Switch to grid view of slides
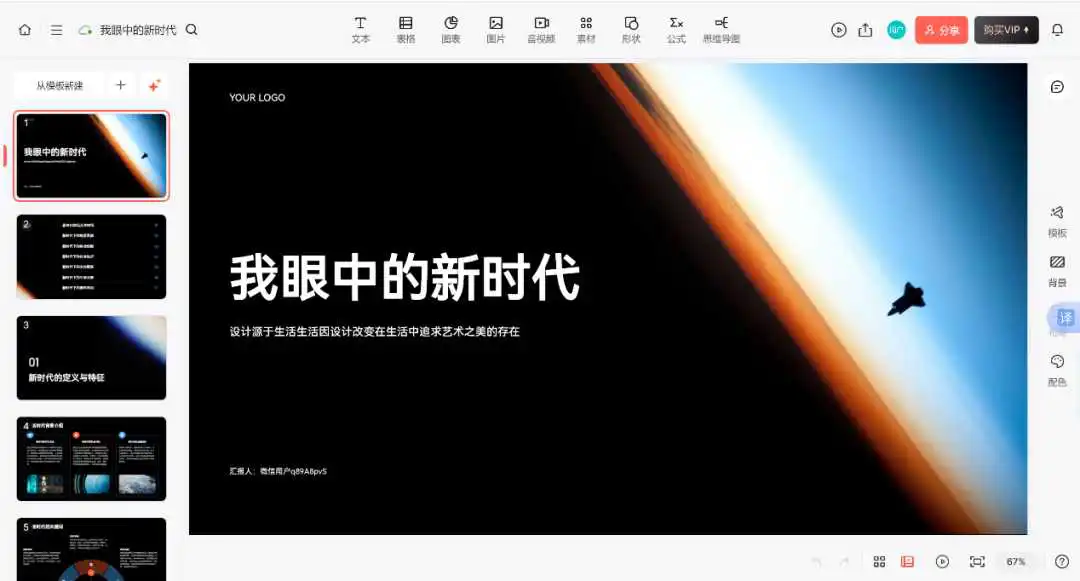Screen dimensions: 1080x581 click(x=880, y=562)
